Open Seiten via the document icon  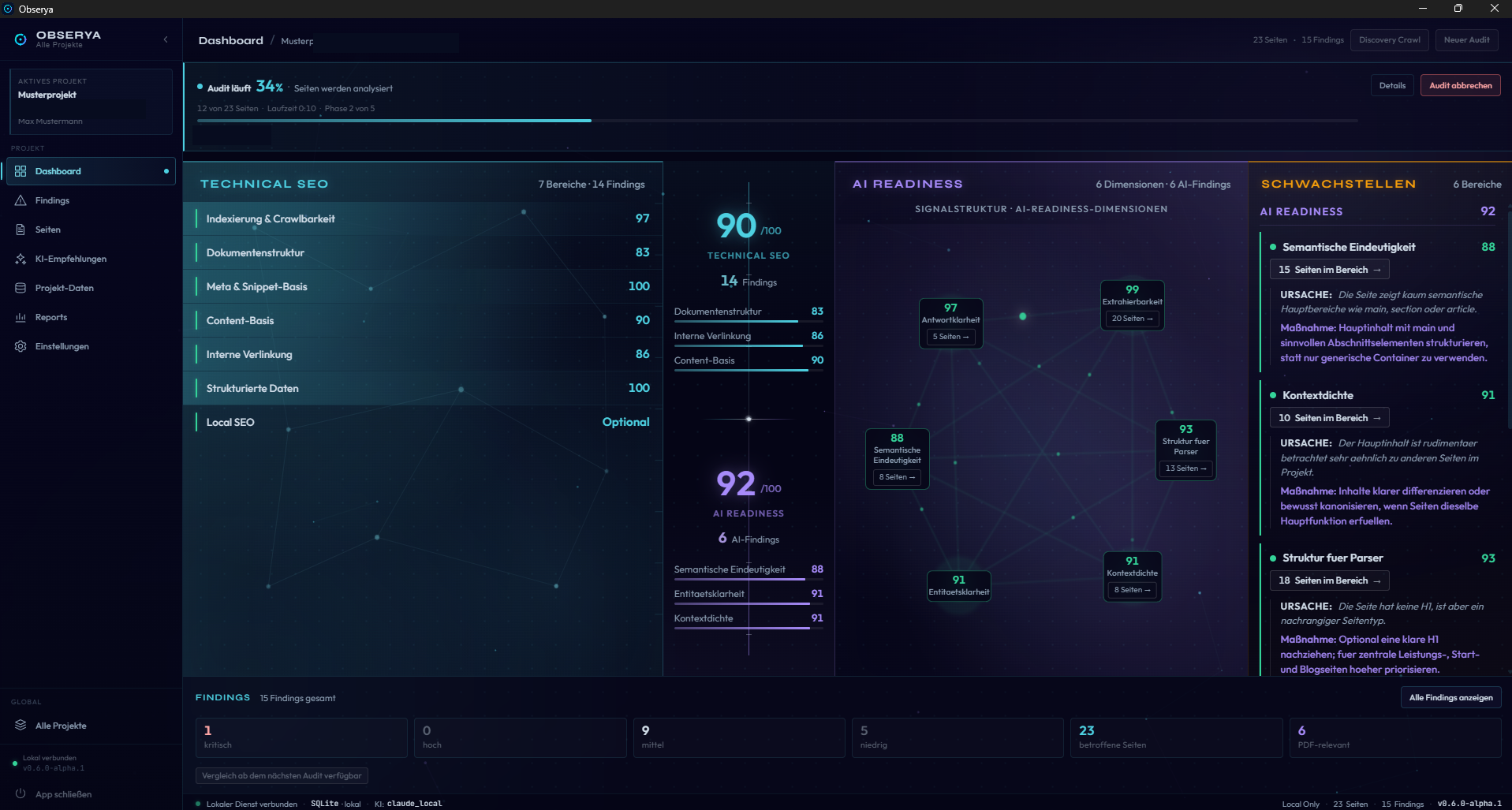point(21,230)
